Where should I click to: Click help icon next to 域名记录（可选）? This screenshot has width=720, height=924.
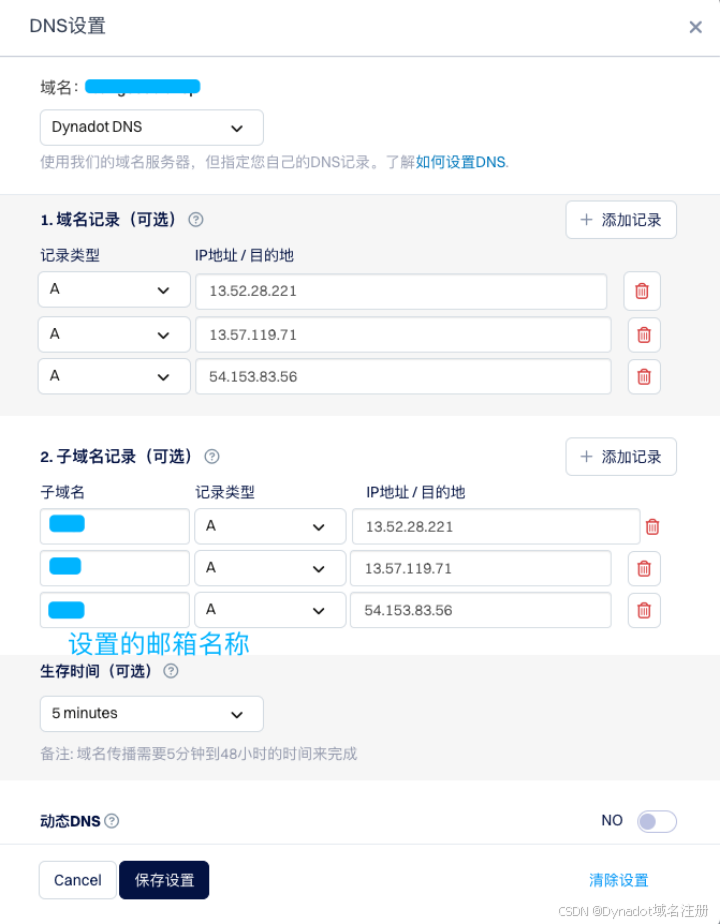[196, 220]
